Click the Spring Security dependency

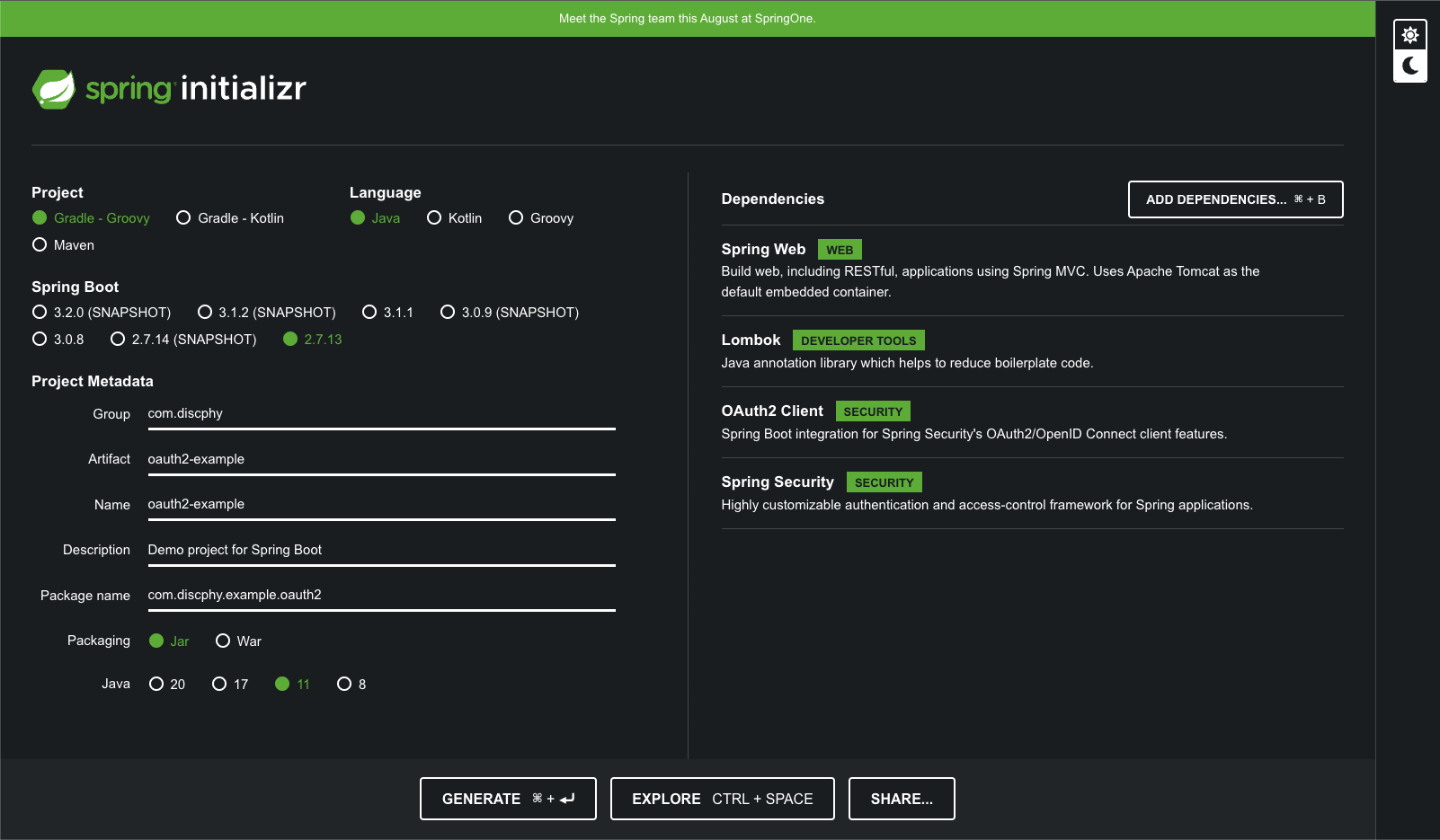click(x=1032, y=493)
